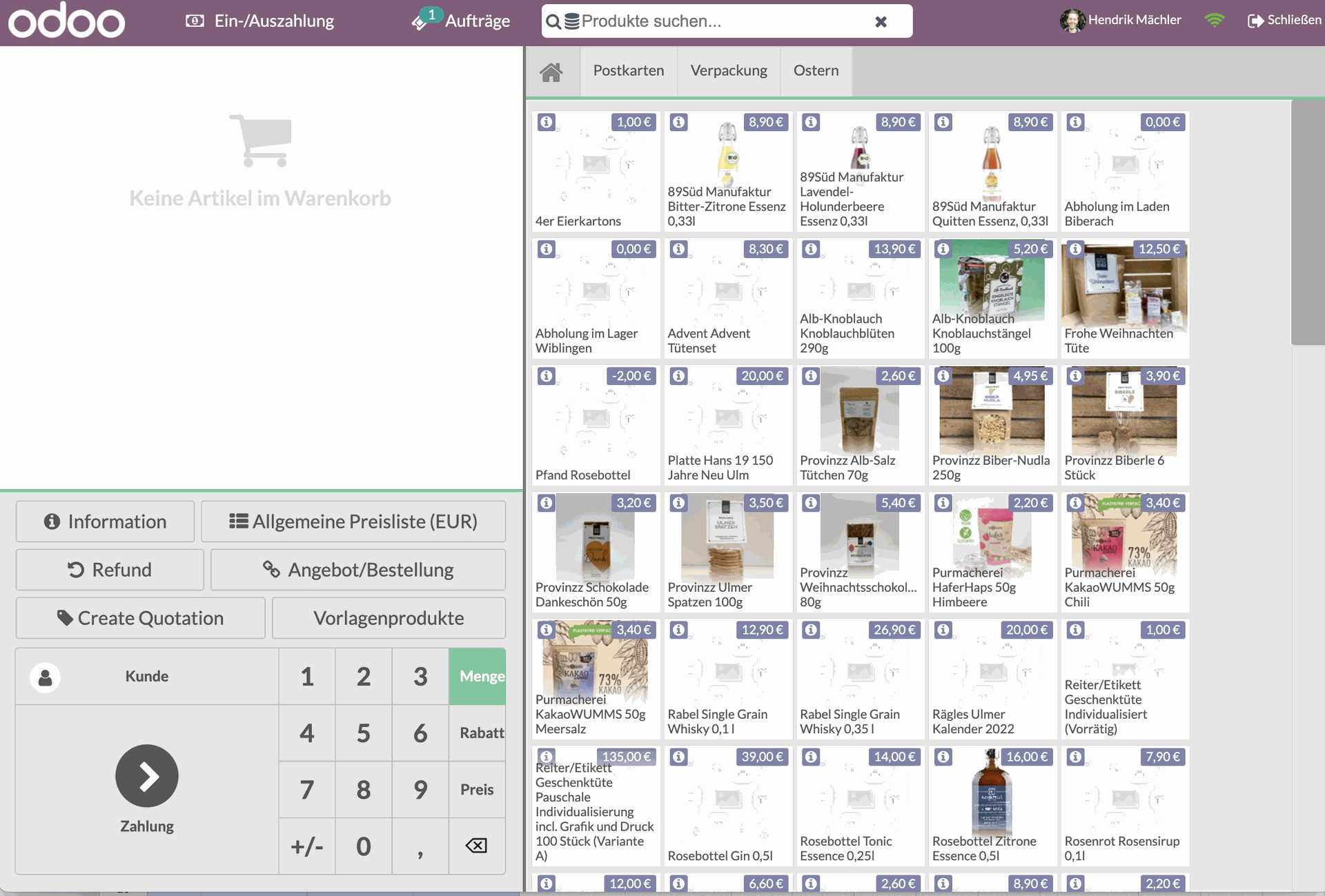
Task: Tap numpad digit 0
Action: click(364, 846)
